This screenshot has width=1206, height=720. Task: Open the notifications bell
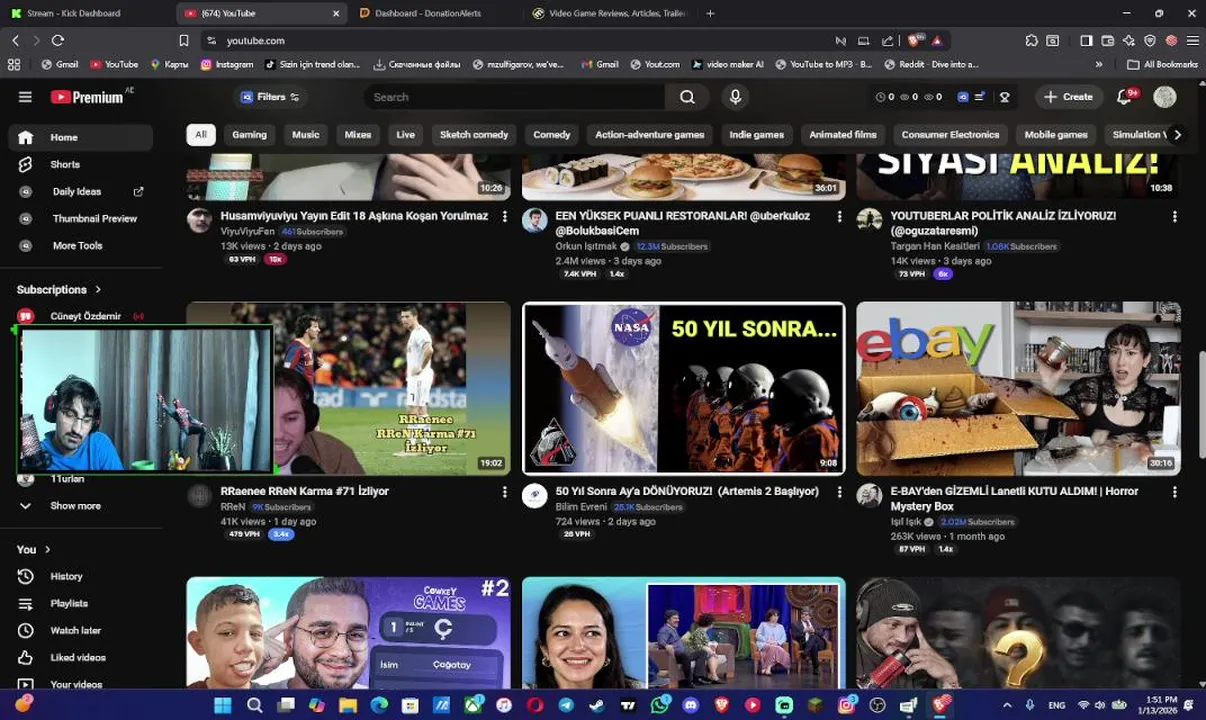[x=1124, y=97]
